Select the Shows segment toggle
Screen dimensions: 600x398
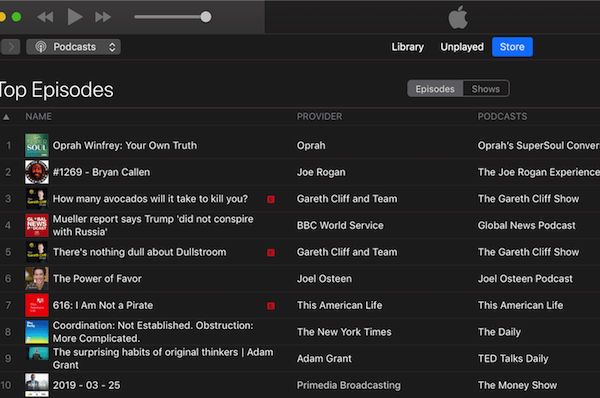tap(486, 89)
